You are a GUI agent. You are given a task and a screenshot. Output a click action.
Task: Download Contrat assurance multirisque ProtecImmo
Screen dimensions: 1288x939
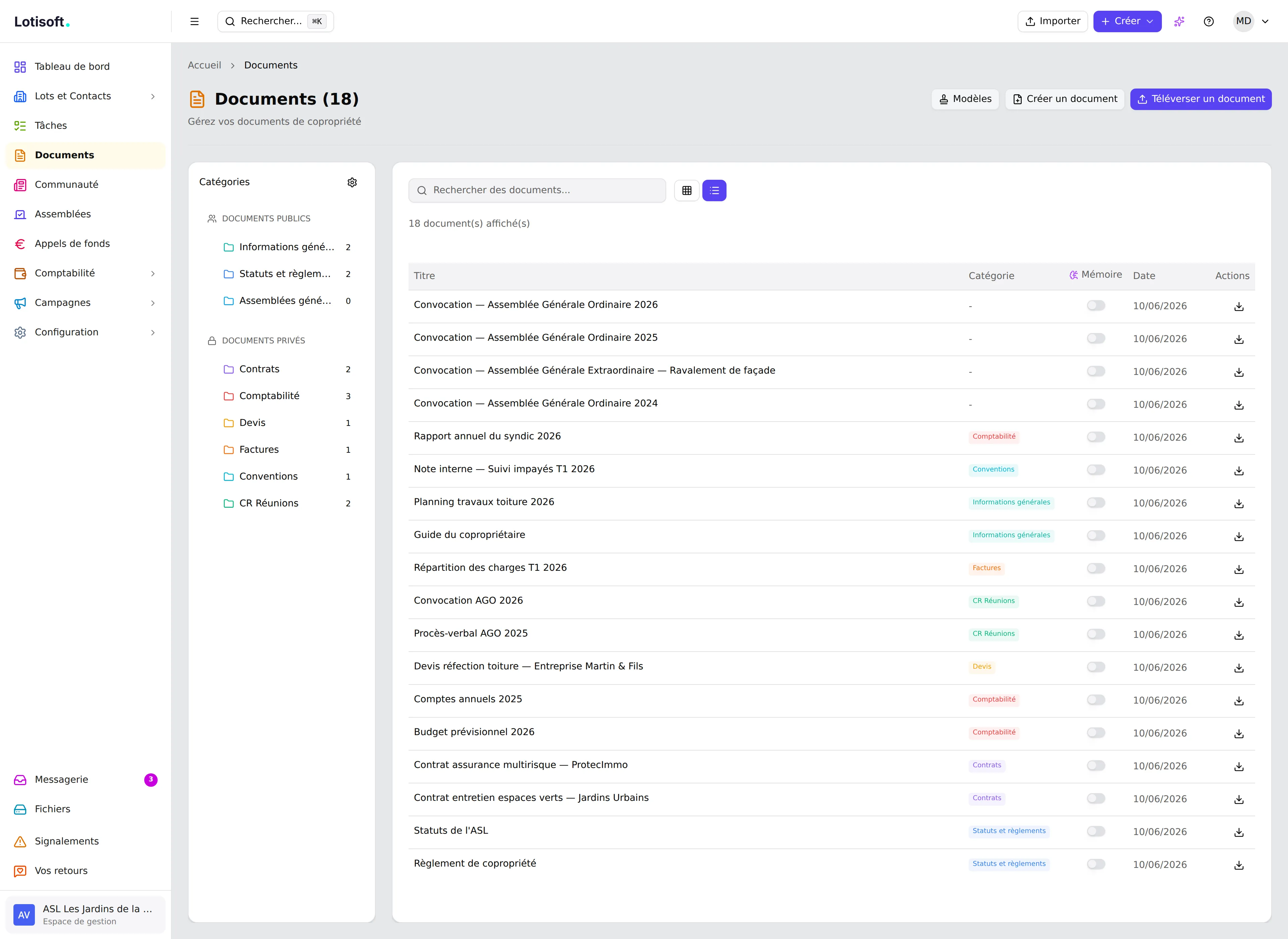coord(1239,767)
